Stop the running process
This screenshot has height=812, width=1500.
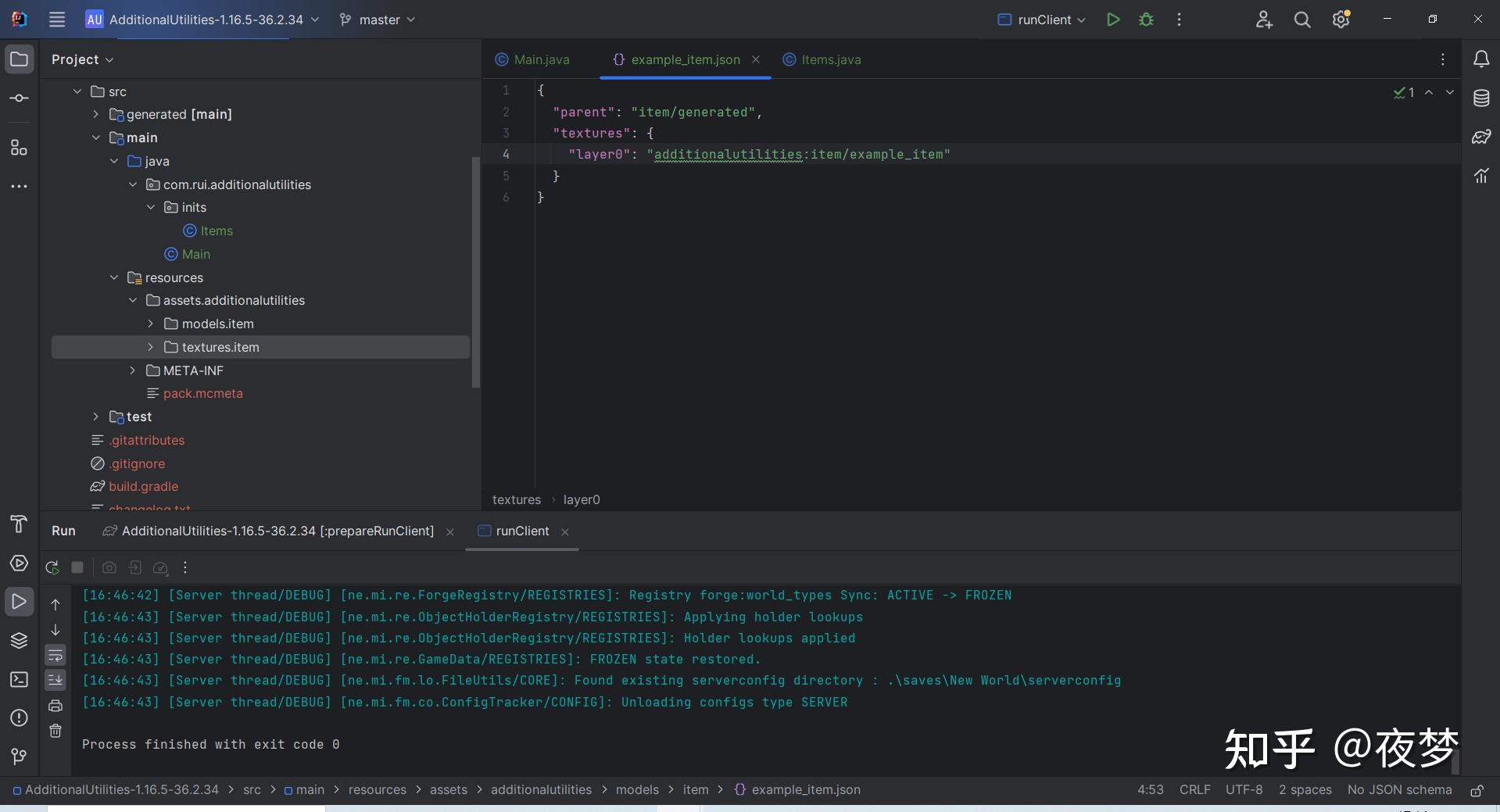pyautogui.click(x=77, y=567)
